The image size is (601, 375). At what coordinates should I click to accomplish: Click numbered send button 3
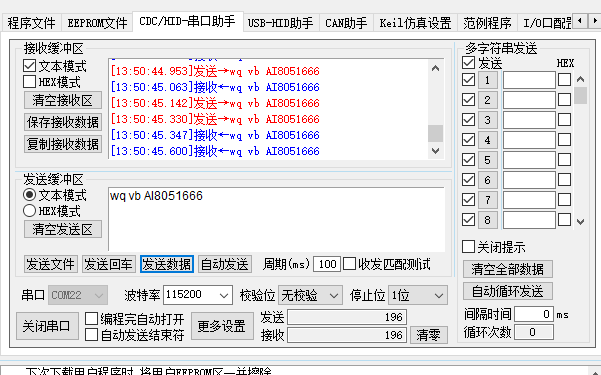tap(488, 120)
